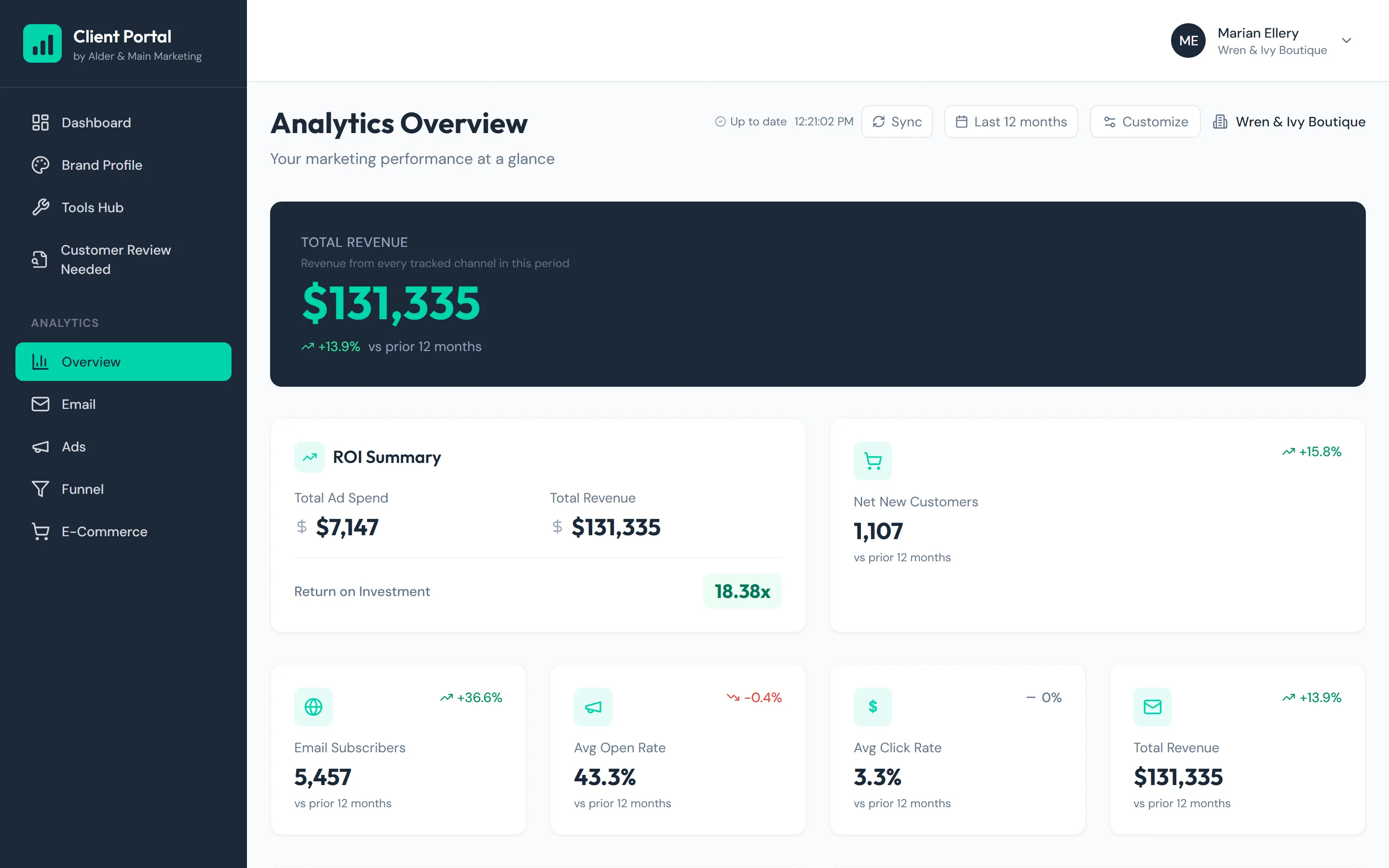The image size is (1389, 868).
Task: Click the Customer Review document icon
Action: (39, 259)
